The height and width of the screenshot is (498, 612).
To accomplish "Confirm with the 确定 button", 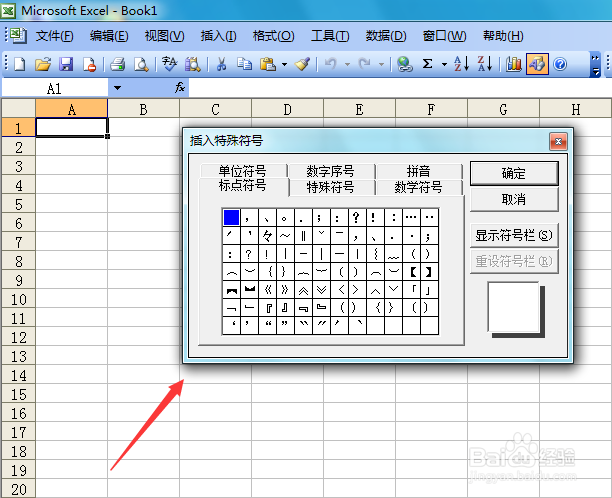I will pos(514,173).
